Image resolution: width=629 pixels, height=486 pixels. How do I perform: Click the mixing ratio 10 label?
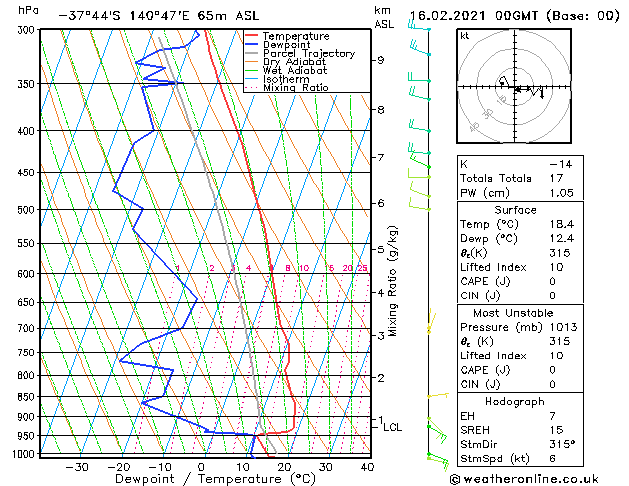click(304, 268)
